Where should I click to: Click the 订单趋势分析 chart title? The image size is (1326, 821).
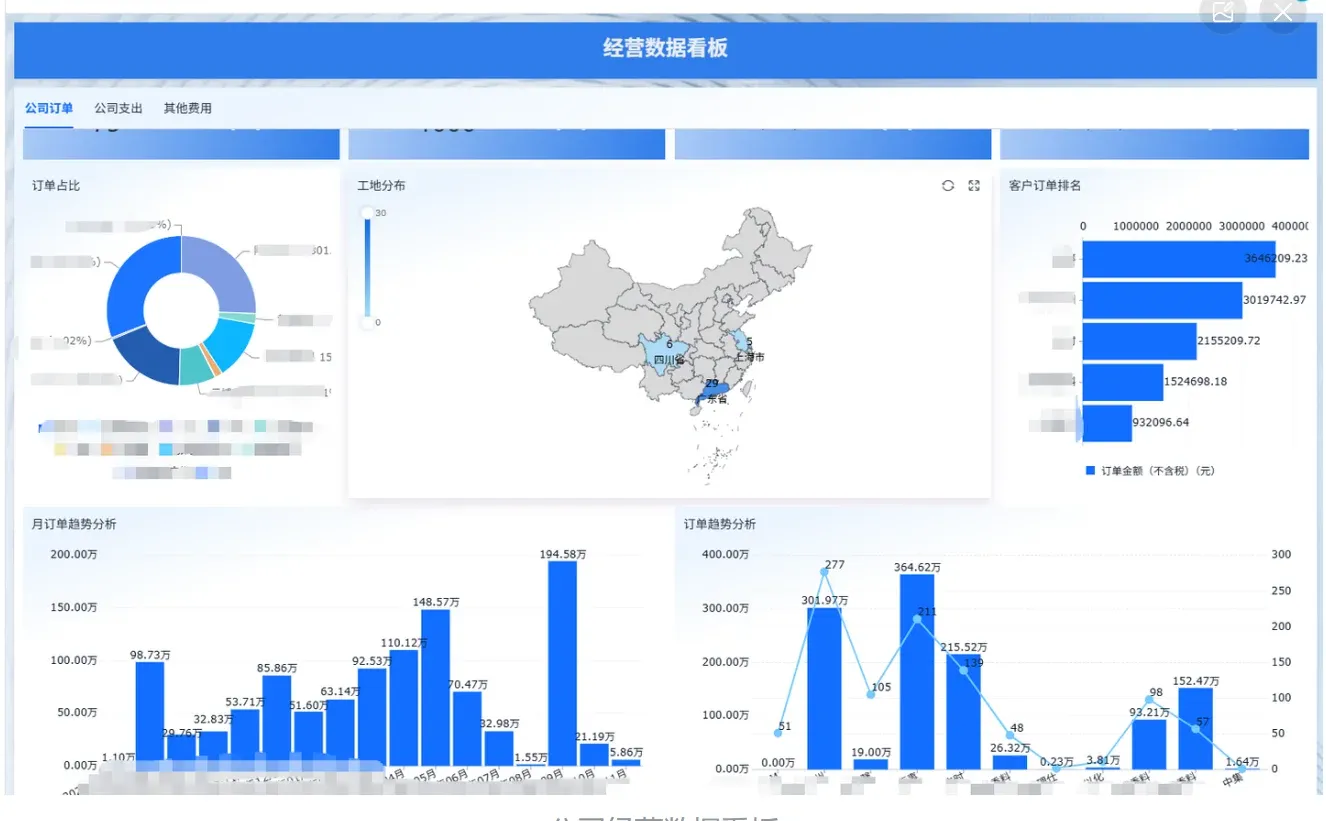tap(720, 524)
